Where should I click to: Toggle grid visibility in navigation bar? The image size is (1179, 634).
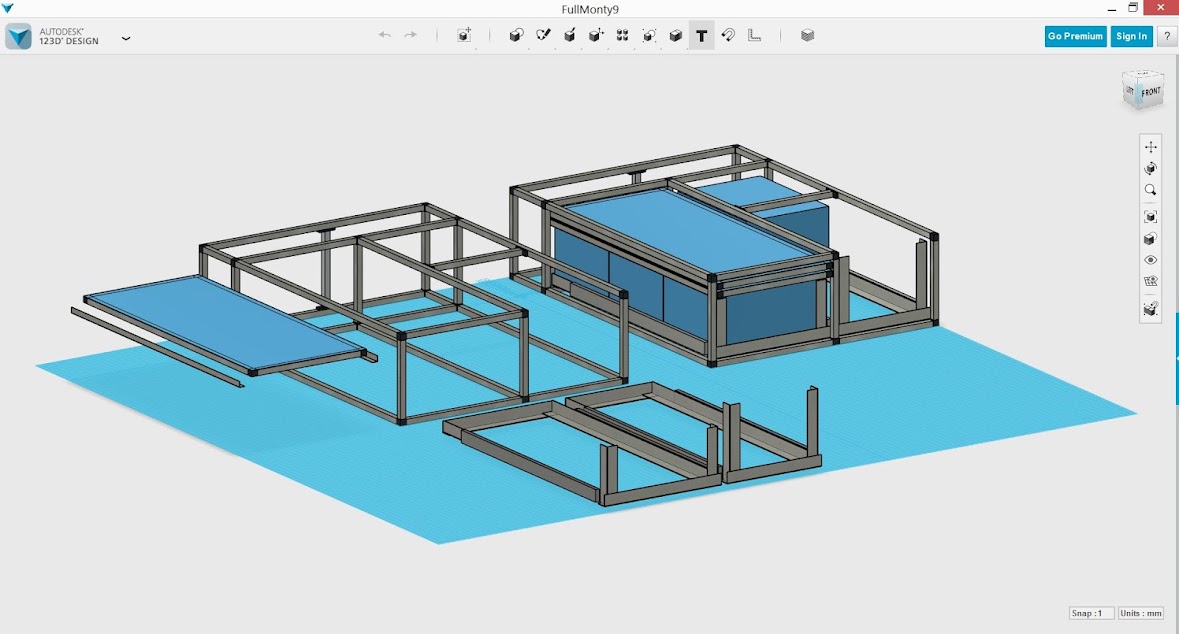(1150, 282)
